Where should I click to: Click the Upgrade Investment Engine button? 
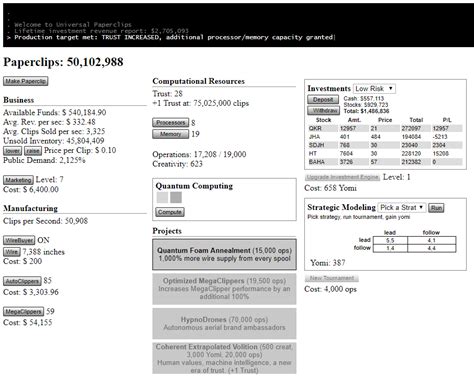(342, 177)
